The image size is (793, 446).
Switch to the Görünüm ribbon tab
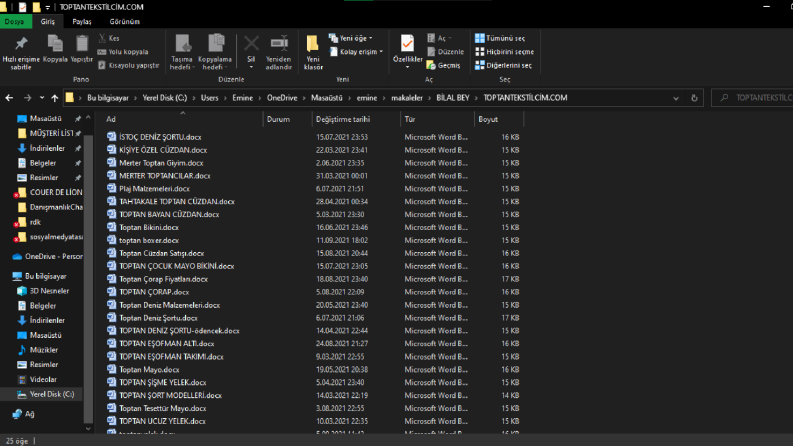pos(124,22)
